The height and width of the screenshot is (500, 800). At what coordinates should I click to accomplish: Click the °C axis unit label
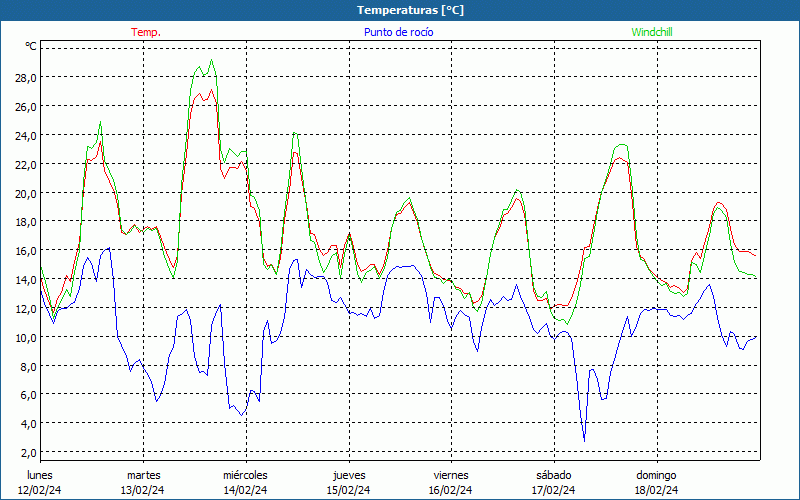pyautogui.click(x=31, y=46)
